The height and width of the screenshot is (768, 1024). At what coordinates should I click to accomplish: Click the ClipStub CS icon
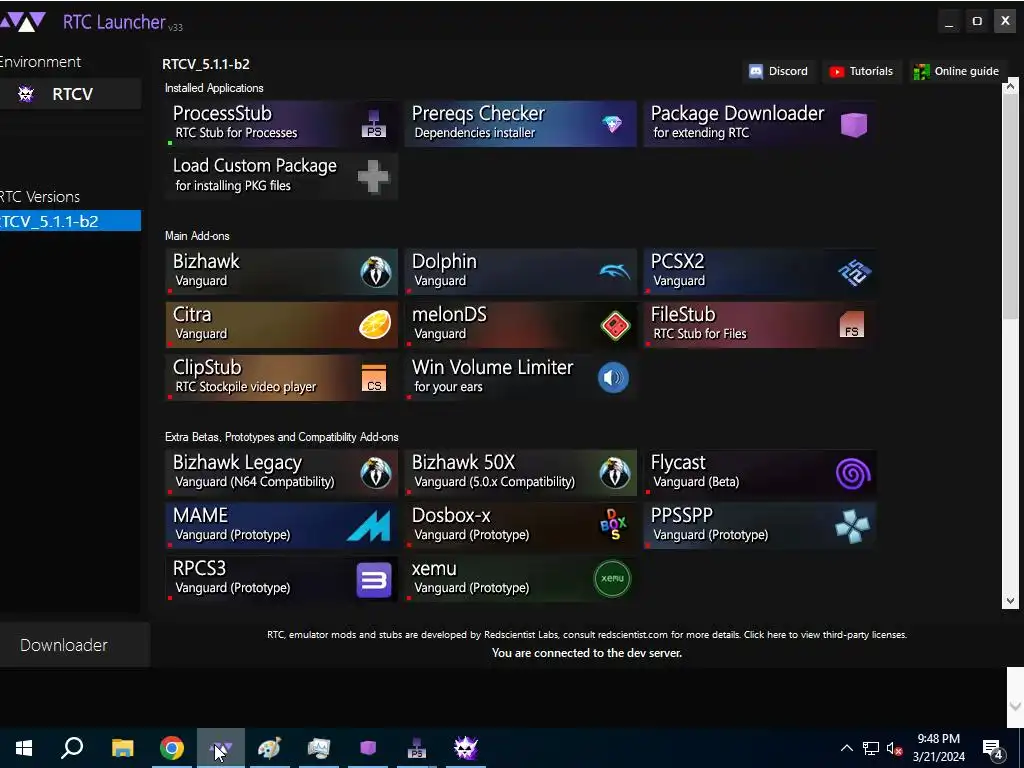click(x=374, y=378)
